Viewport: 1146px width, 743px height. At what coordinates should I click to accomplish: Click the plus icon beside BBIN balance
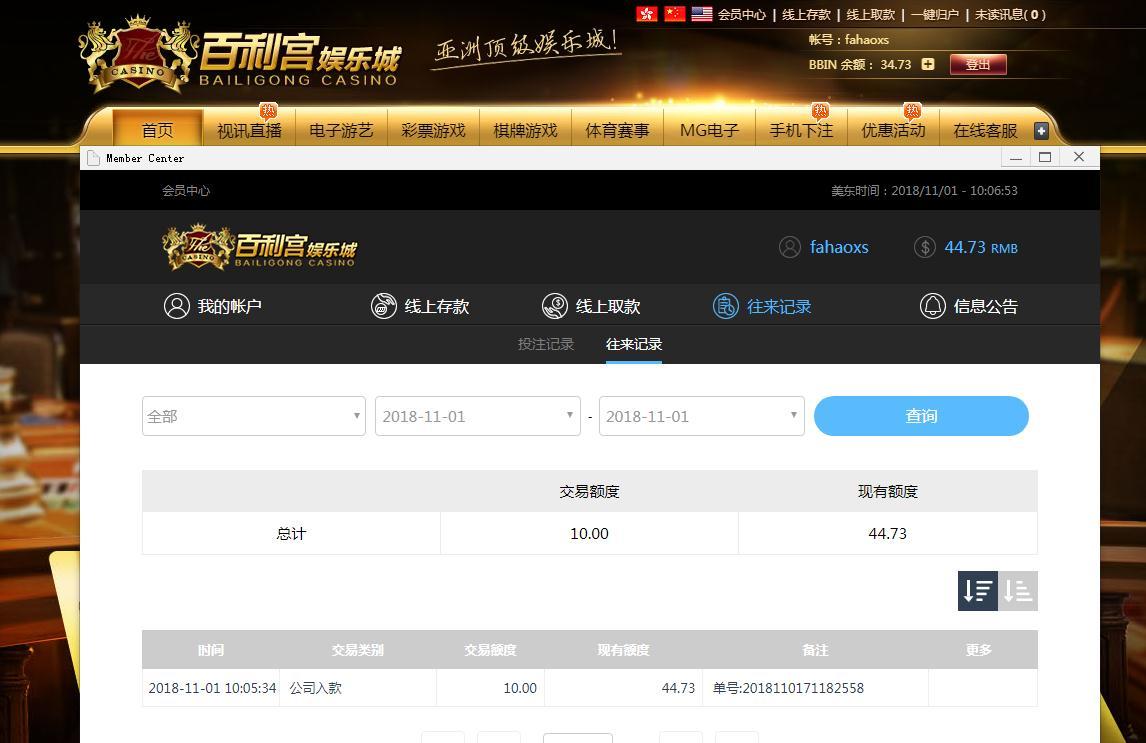(x=927, y=64)
